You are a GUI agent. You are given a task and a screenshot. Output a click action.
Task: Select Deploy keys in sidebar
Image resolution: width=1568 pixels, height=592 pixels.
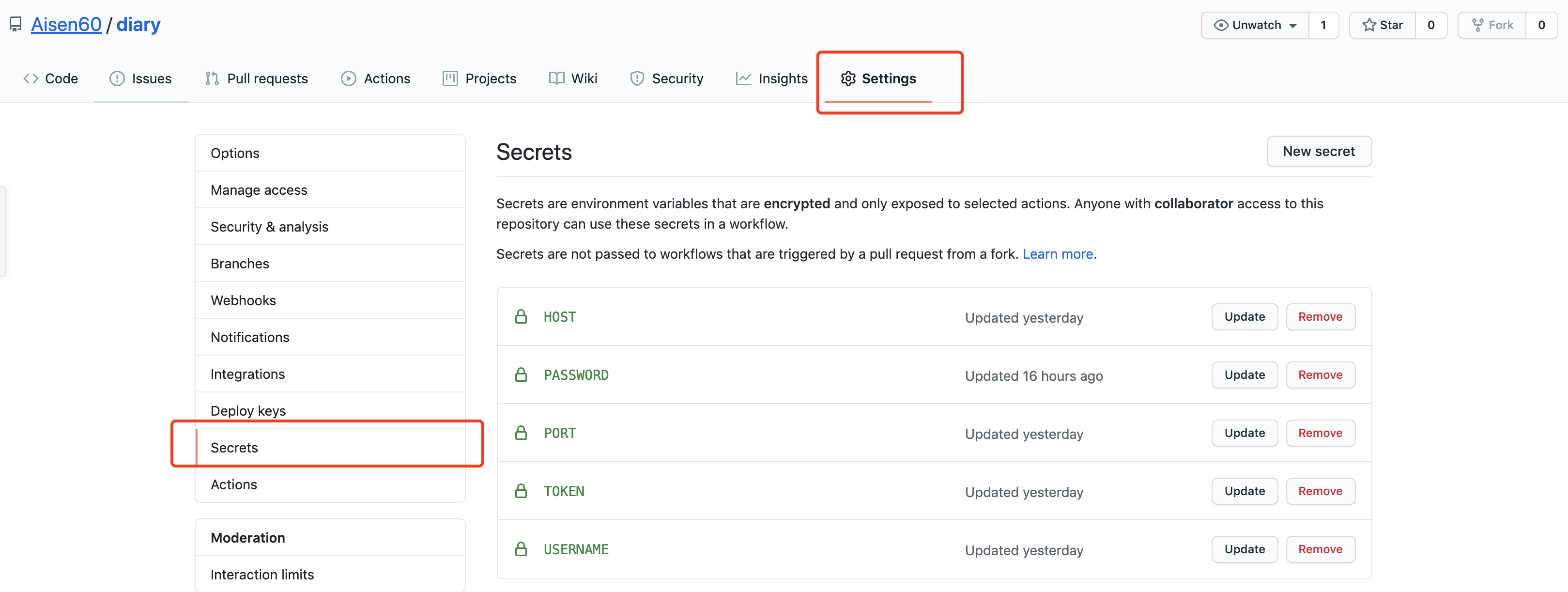pos(330,410)
